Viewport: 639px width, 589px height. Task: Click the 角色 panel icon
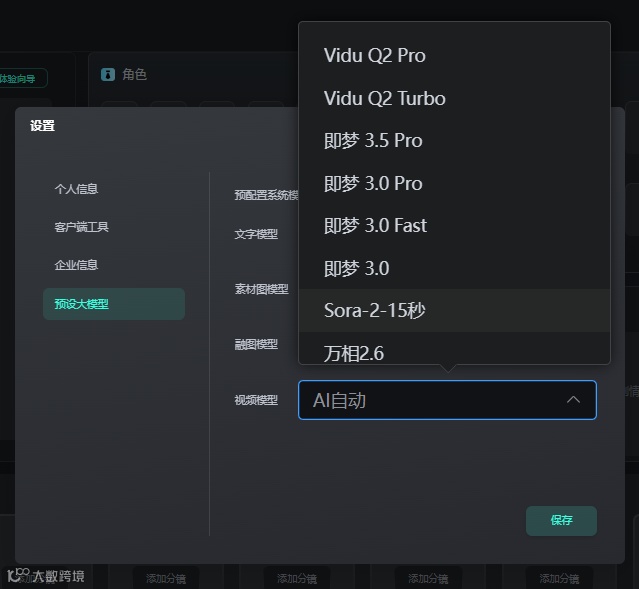[x=108, y=74]
